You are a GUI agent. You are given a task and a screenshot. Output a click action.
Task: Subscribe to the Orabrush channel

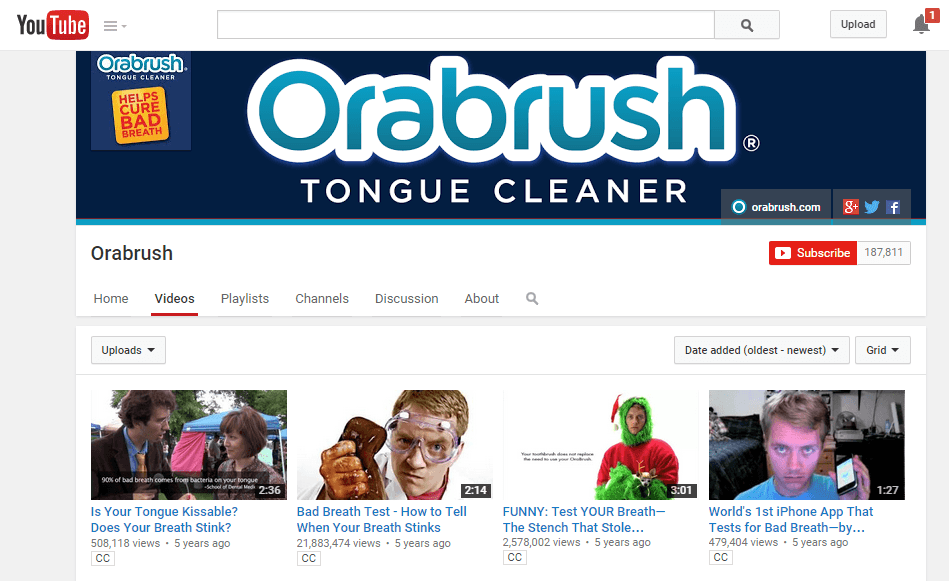[813, 253]
